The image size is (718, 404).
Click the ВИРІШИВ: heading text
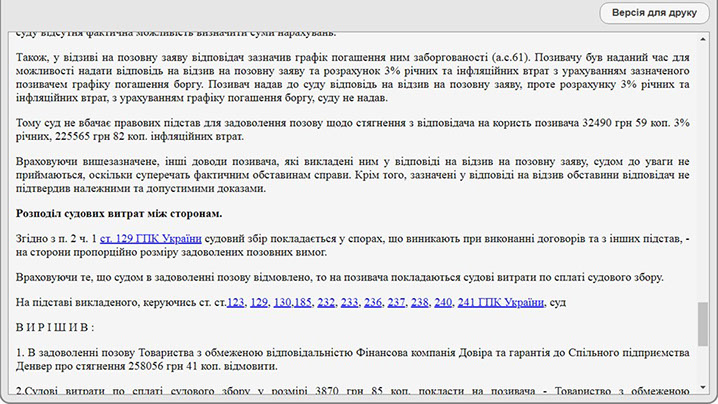click(55, 328)
